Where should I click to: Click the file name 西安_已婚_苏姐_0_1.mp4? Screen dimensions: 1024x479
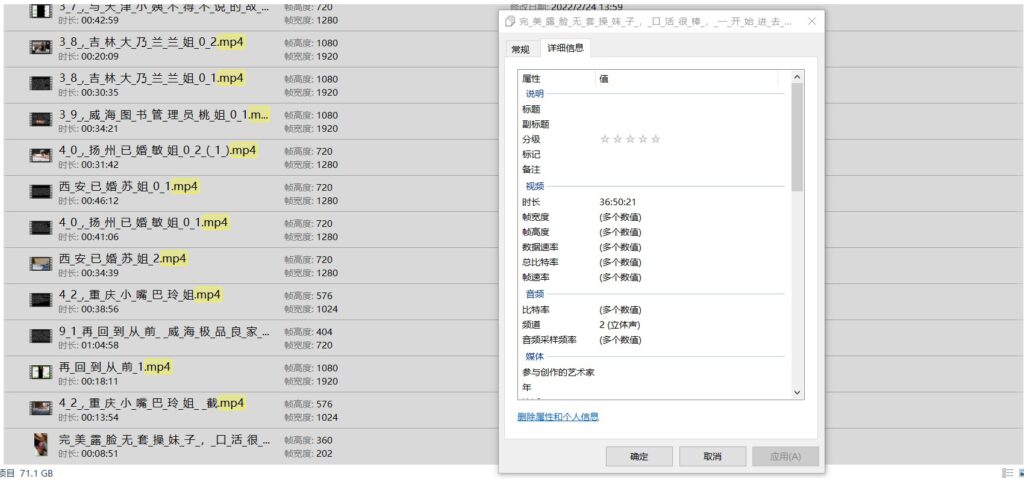(128, 187)
